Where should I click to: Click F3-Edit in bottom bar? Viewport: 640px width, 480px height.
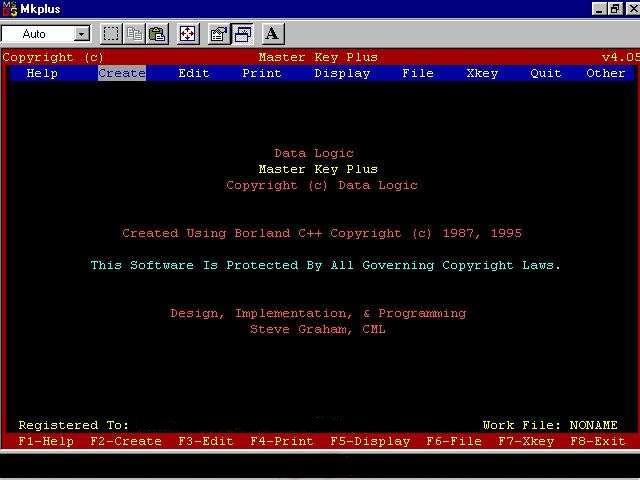click(x=206, y=441)
